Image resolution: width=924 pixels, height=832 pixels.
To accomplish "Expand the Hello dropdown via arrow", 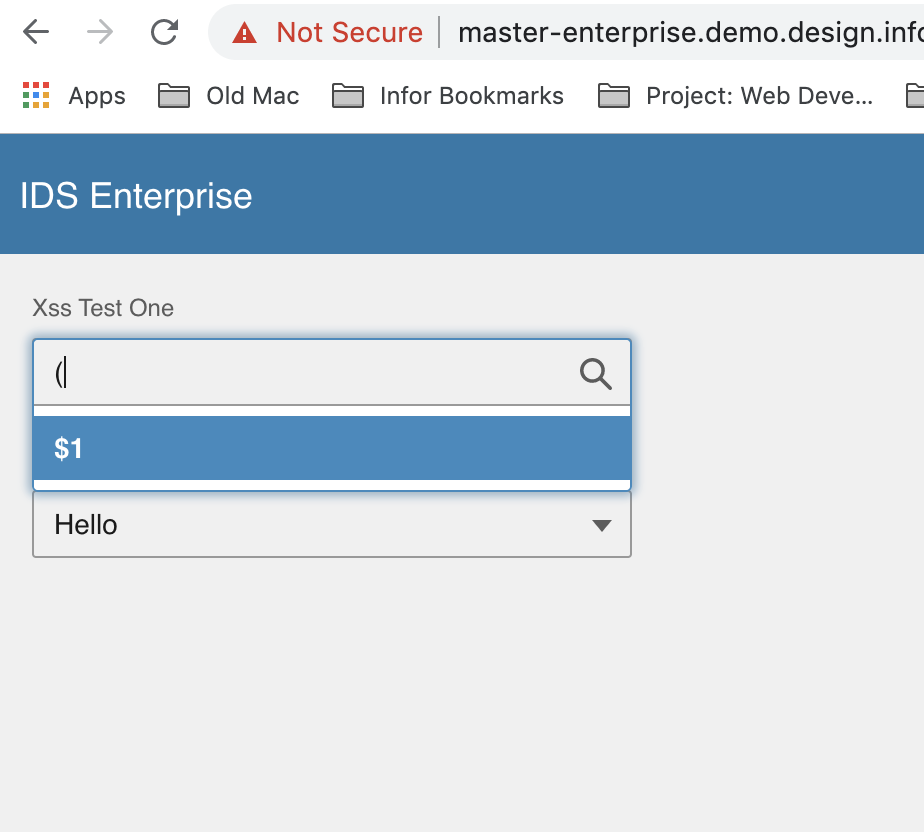I will 602,525.
